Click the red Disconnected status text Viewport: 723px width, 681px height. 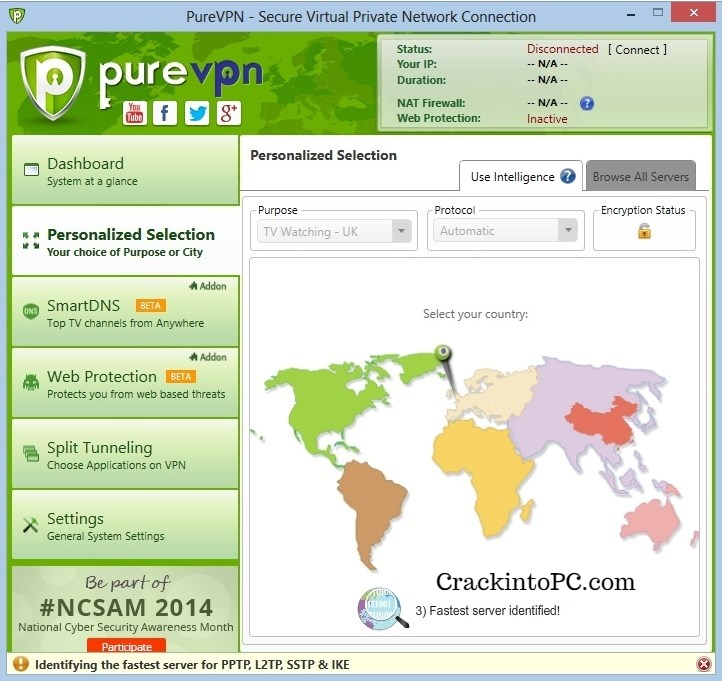(x=563, y=49)
